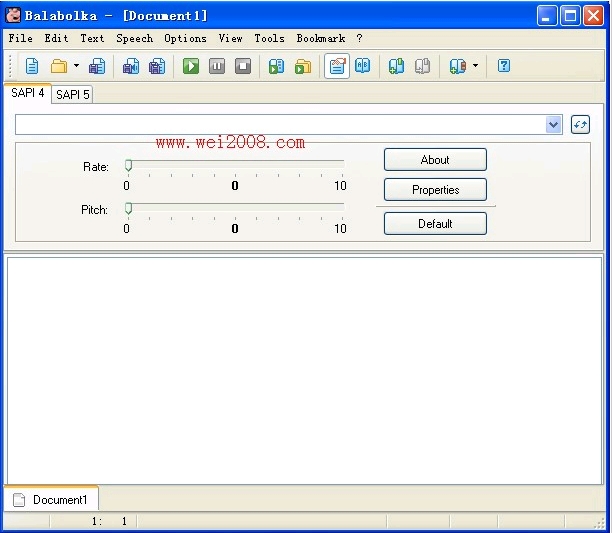Viewport: 612px width, 533px height.
Task: Open Help with the question mark icon
Action: click(504, 66)
